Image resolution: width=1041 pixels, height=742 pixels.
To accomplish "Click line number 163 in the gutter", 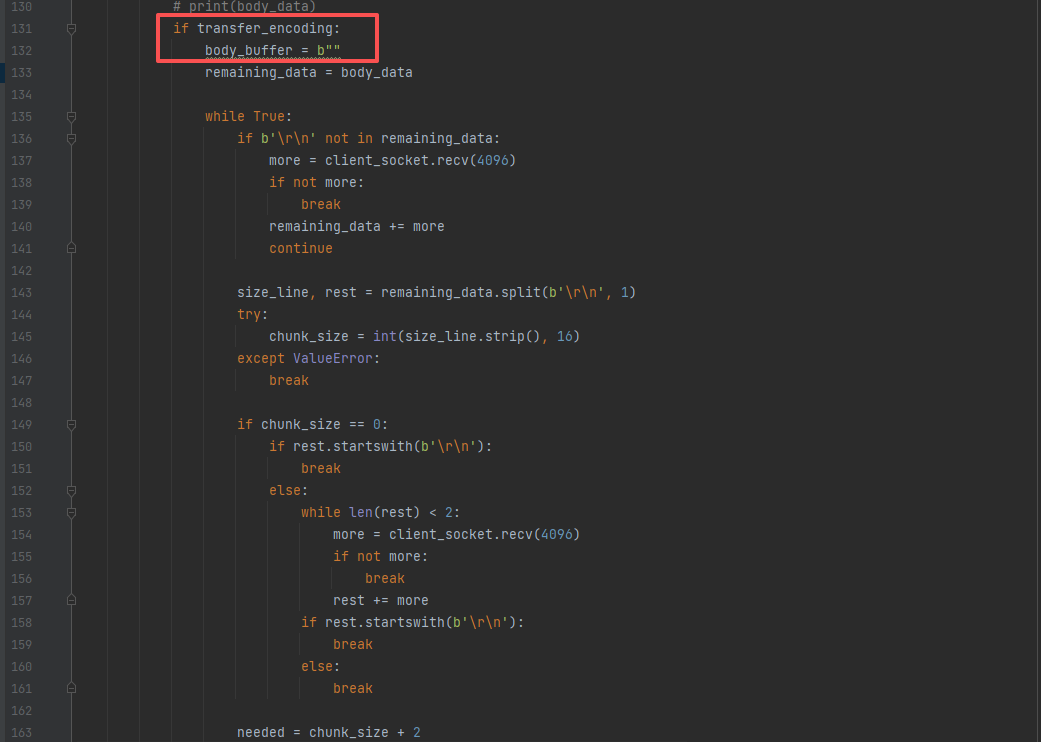I will [x=20, y=732].
